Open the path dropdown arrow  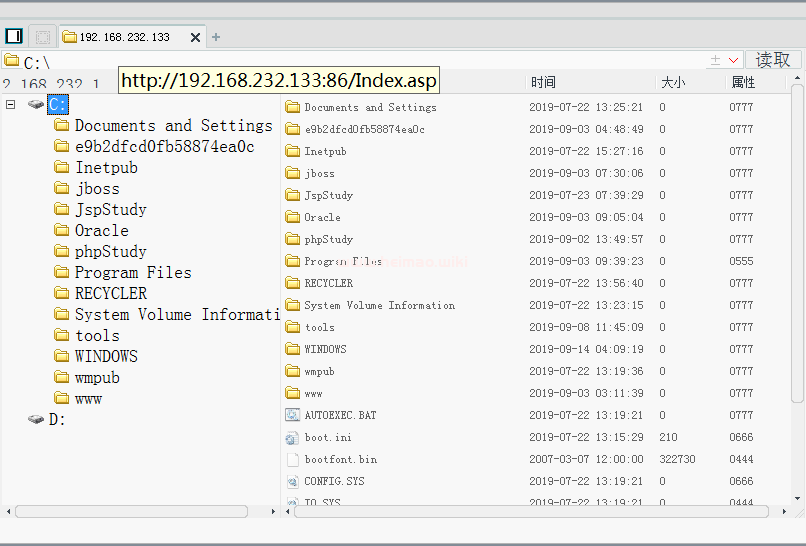[x=732, y=61]
